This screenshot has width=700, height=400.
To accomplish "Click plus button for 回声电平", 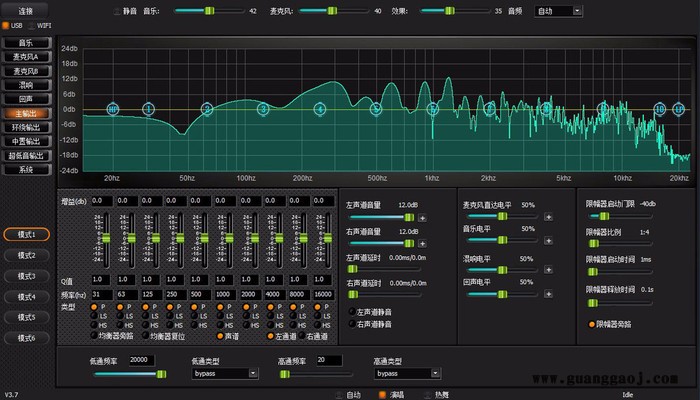I will click(549, 294).
